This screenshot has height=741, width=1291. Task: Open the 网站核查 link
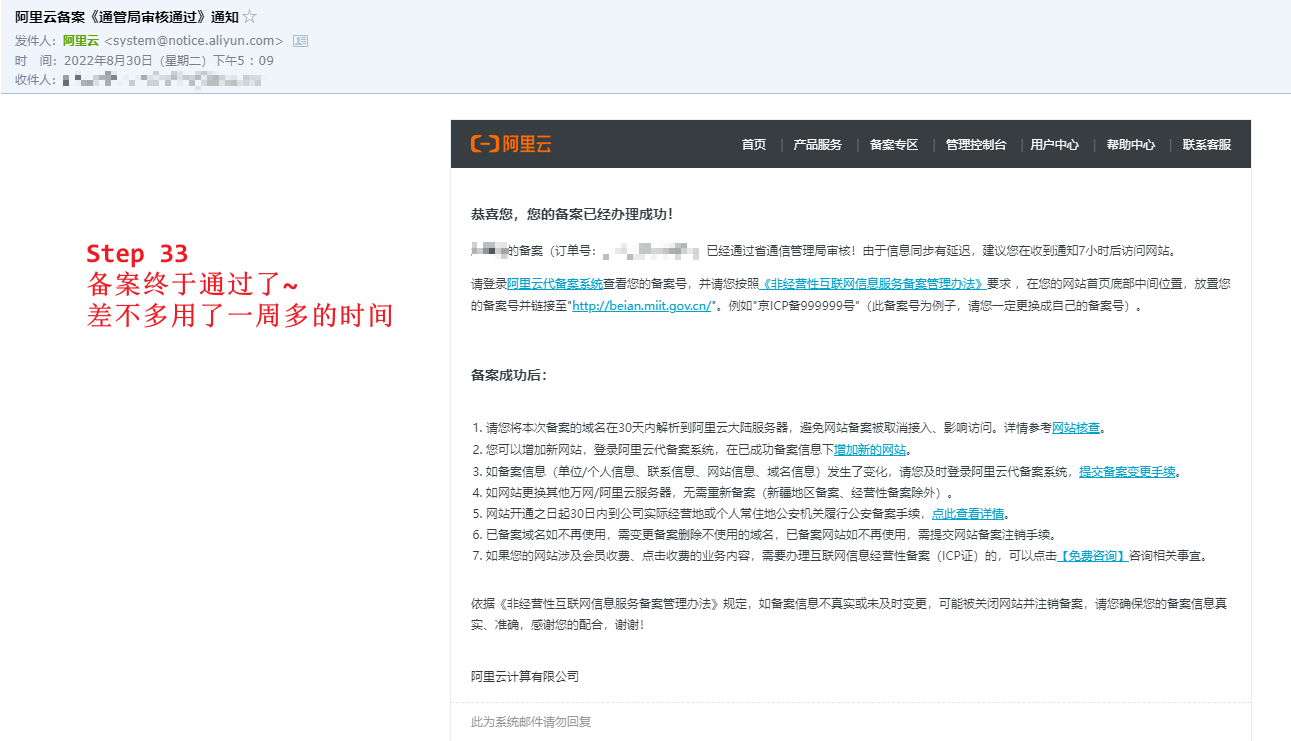(1076, 428)
